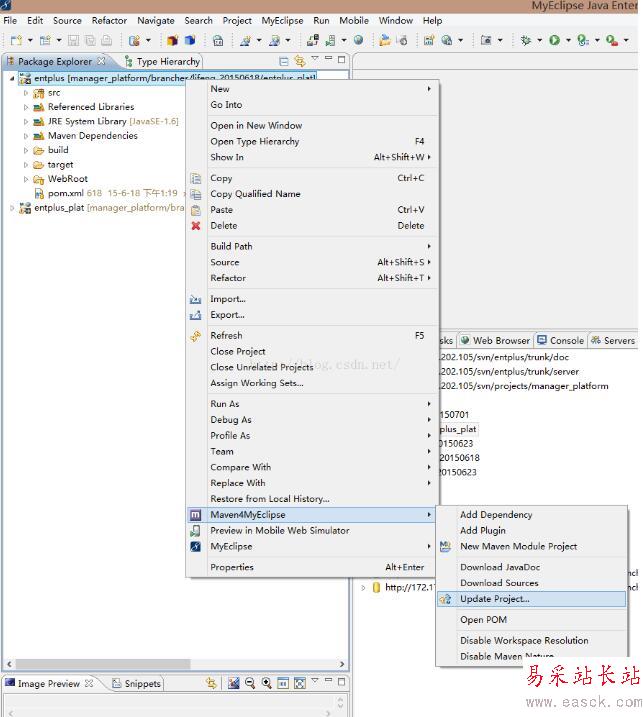The height and width of the screenshot is (717, 643).
Task: Click the Save All toolbar icon
Action: [90, 40]
